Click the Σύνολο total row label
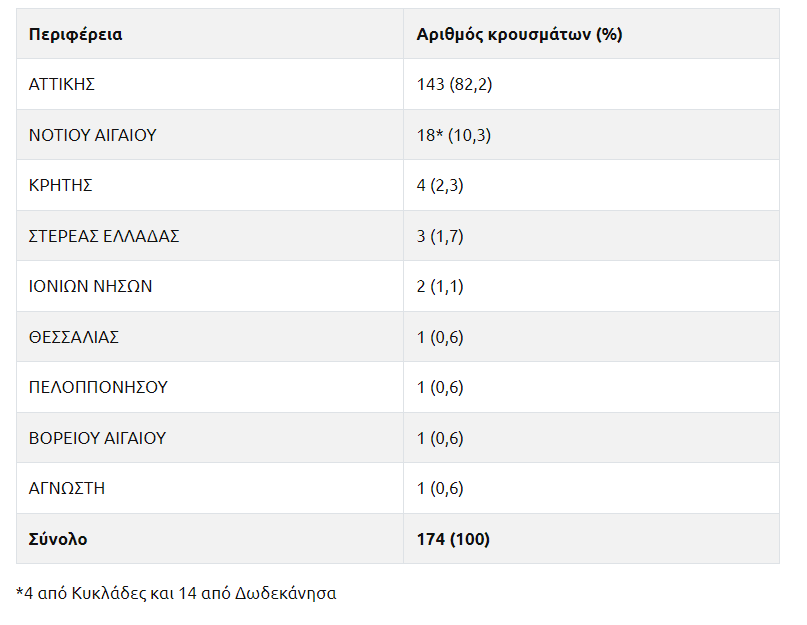 click(x=58, y=539)
